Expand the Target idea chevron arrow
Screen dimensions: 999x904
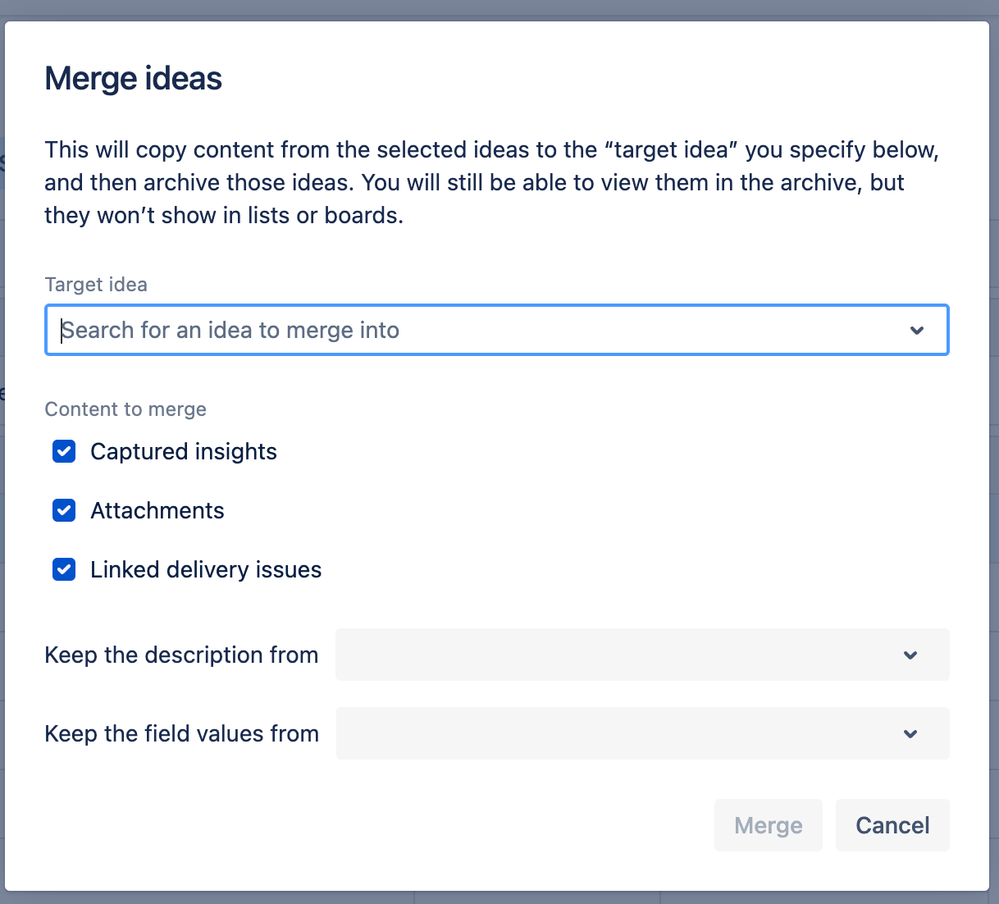click(x=917, y=330)
